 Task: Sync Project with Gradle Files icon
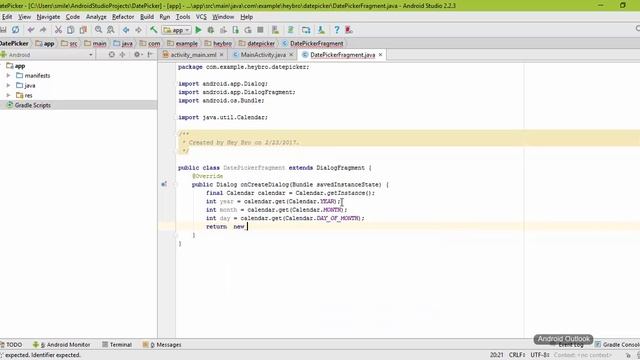pos(291,30)
